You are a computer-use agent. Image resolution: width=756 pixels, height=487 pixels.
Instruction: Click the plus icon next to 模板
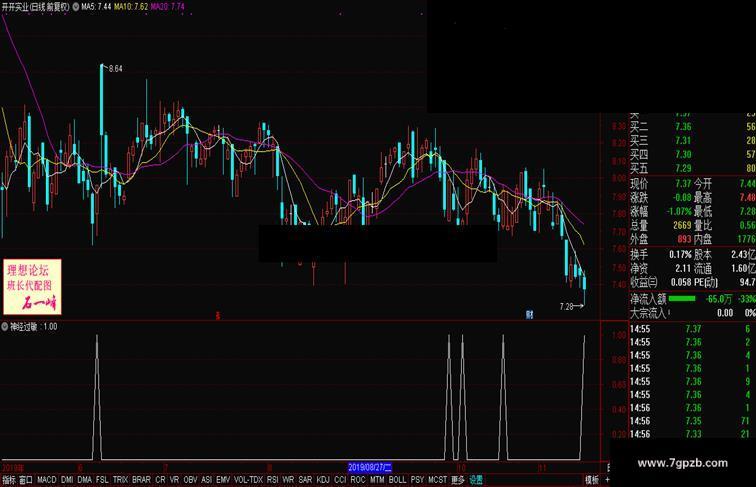click(608, 480)
